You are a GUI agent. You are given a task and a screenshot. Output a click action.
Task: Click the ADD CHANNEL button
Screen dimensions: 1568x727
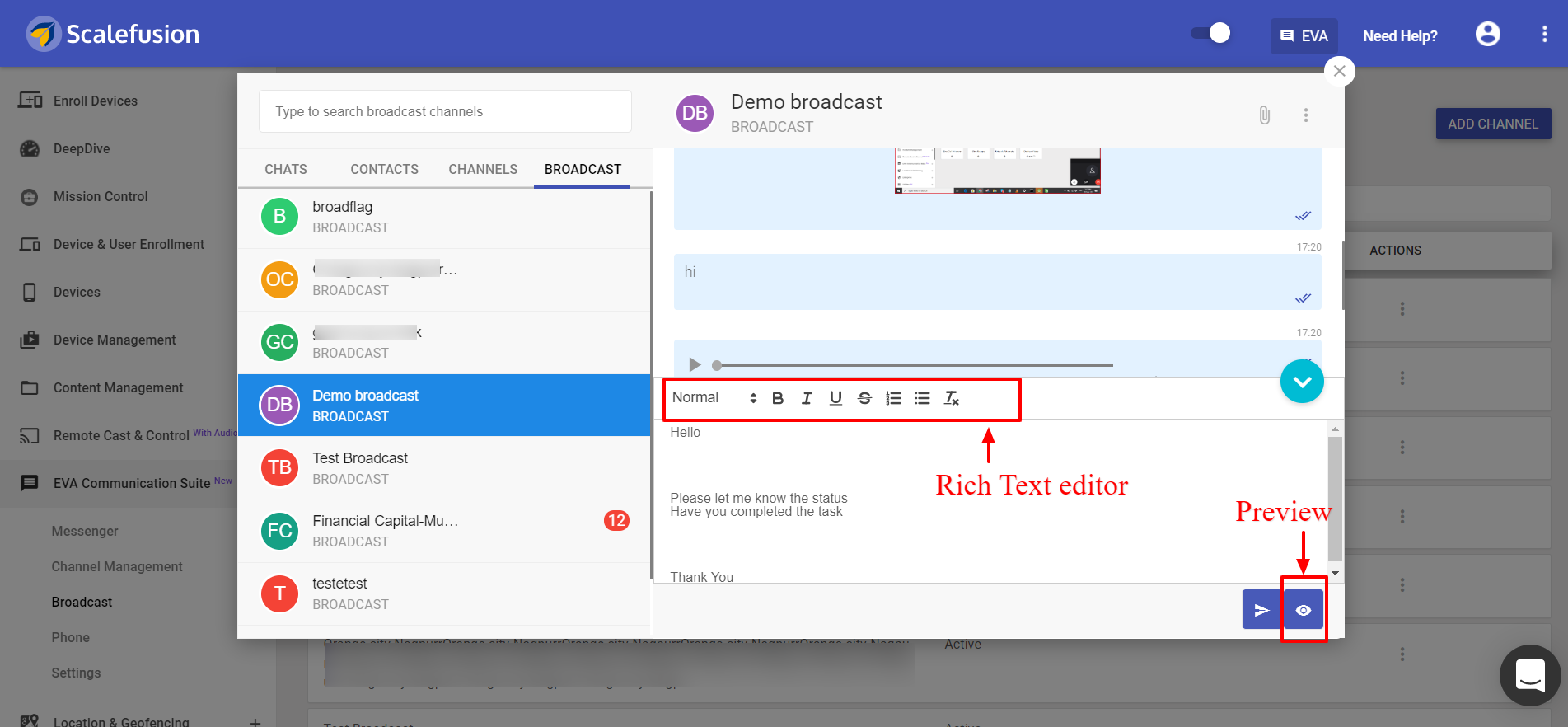click(x=1493, y=124)
